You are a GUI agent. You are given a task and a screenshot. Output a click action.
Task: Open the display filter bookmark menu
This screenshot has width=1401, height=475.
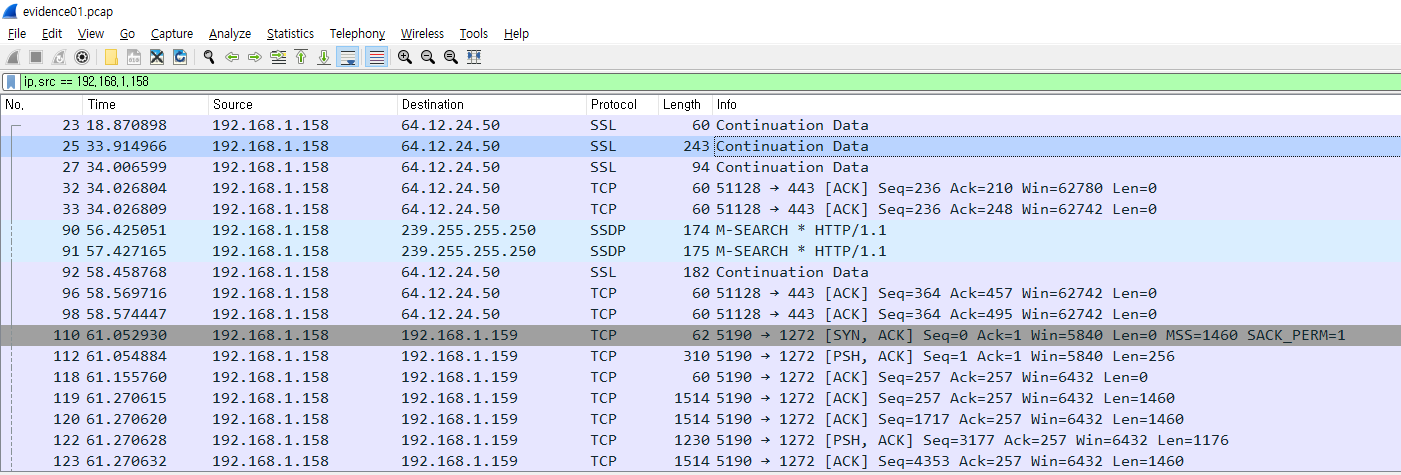coord(10,81)
